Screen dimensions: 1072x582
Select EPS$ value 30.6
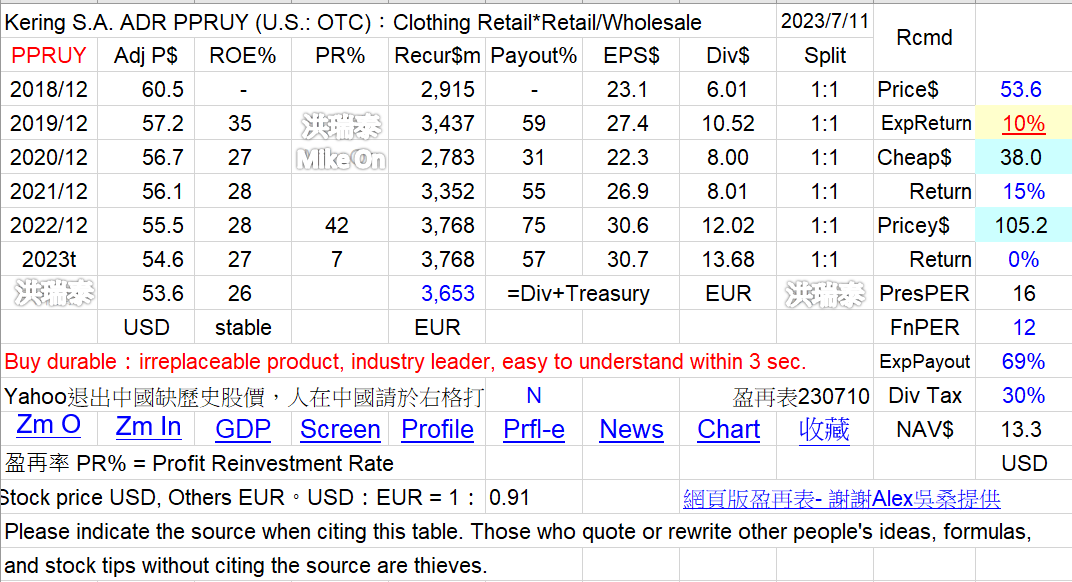[x=627, y=225]
